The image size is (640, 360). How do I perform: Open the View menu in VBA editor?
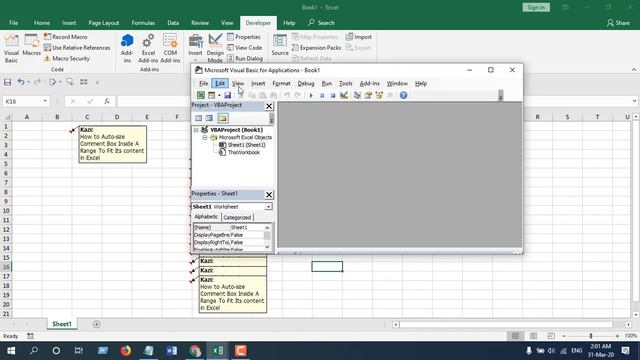(x=238, y=83)
